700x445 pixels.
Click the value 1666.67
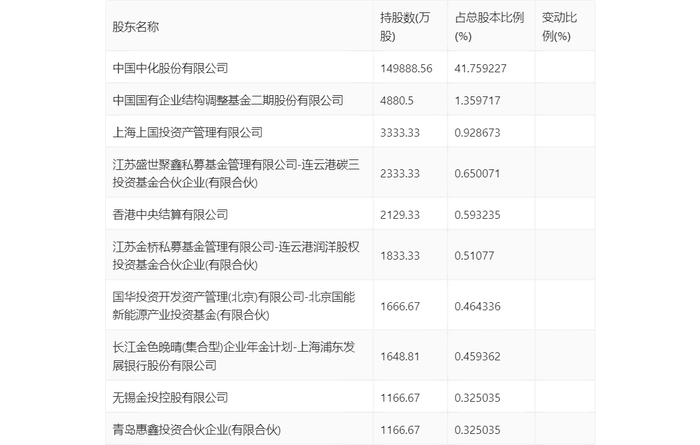(x=400, y=306)
